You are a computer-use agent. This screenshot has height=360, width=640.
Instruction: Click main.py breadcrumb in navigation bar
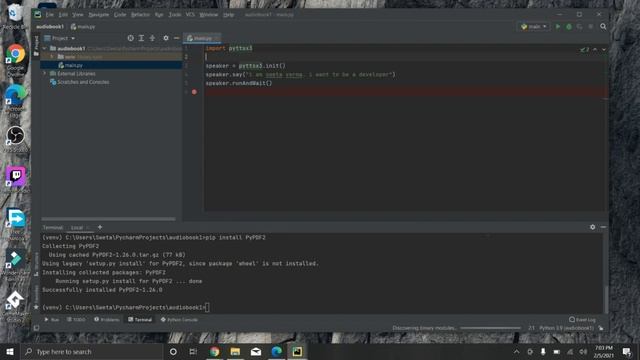pyautogui.click(x=83, y=27)
